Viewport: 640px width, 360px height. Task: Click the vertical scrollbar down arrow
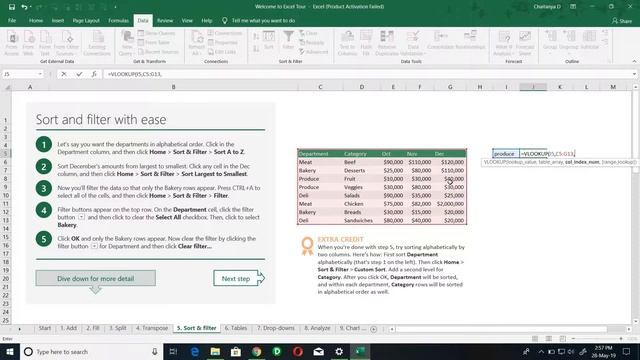coord(636,322)
